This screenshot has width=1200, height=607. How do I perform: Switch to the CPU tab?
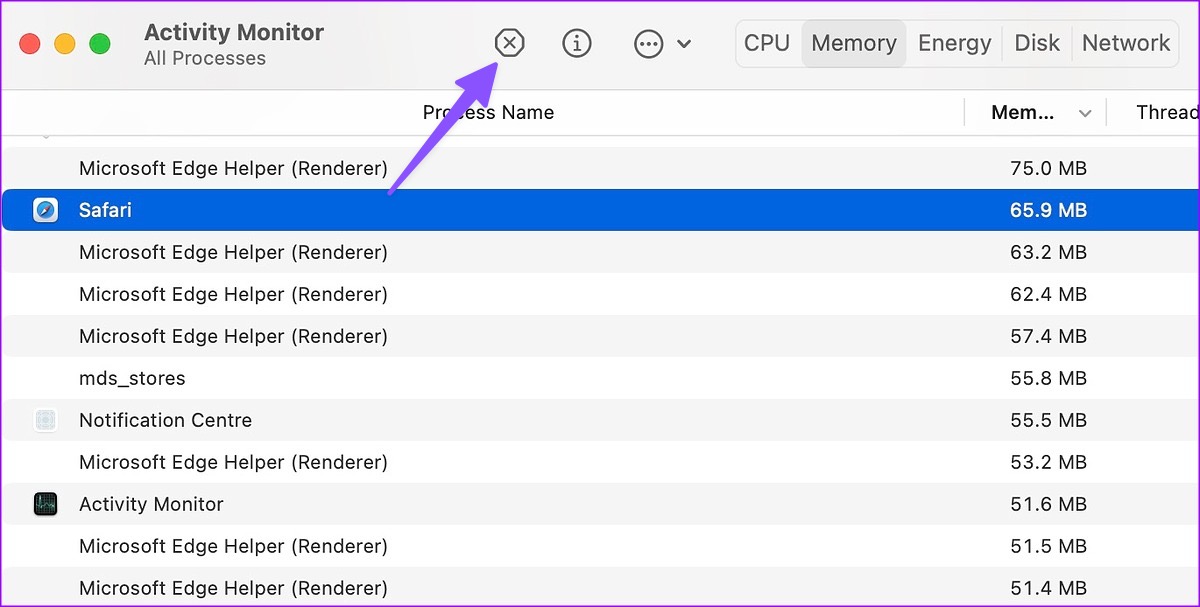click(x=767, y=43)
